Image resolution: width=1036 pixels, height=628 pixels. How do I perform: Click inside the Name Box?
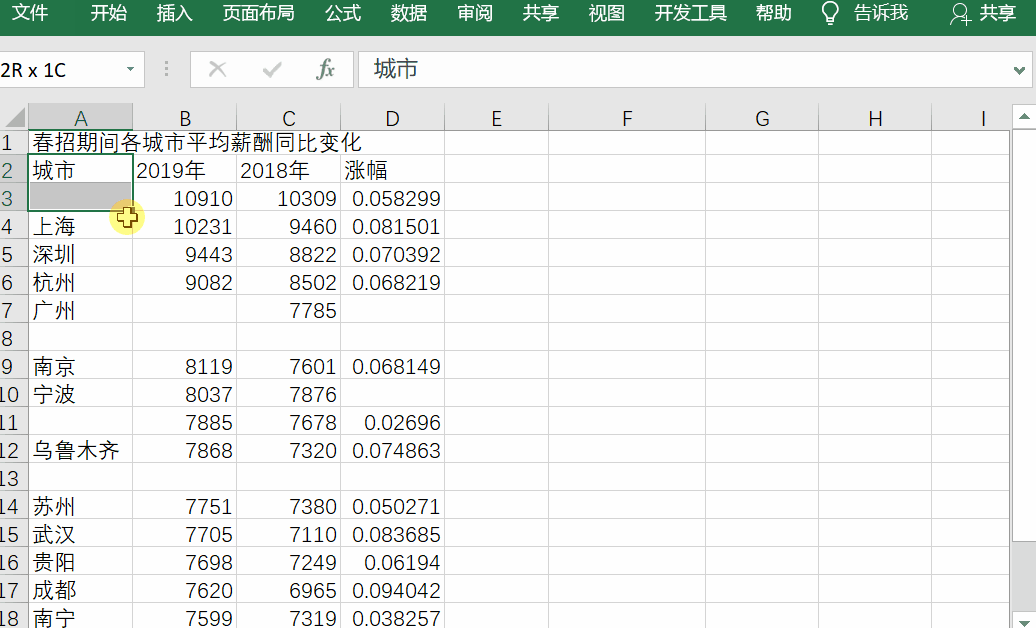point(61,69)
